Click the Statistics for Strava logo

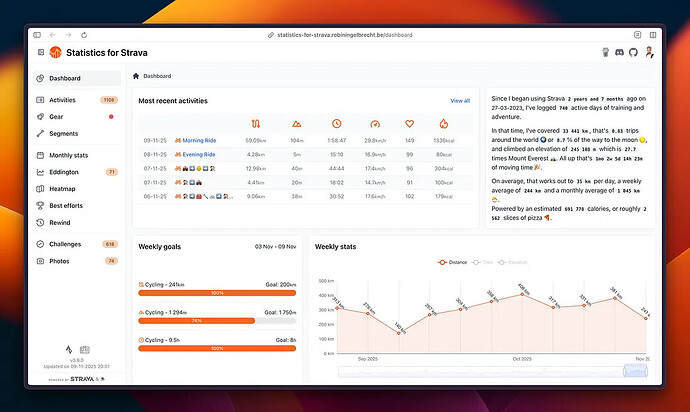[56, 52]
